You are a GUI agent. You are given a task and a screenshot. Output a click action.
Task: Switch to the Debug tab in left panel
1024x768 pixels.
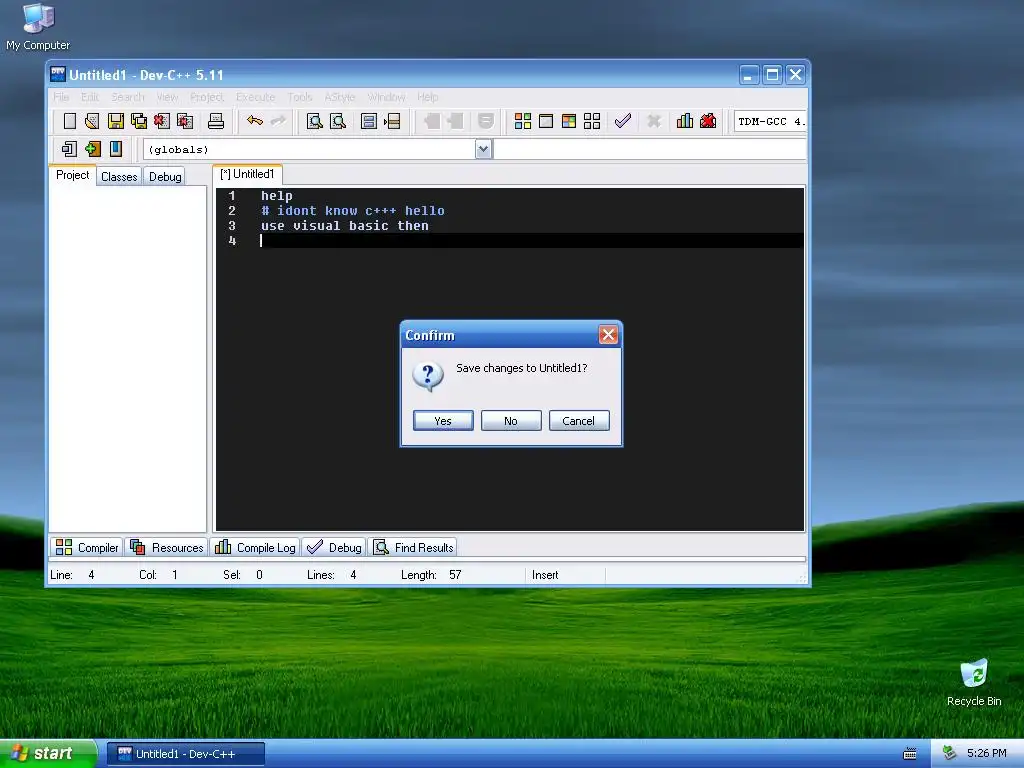coord(165,176)
